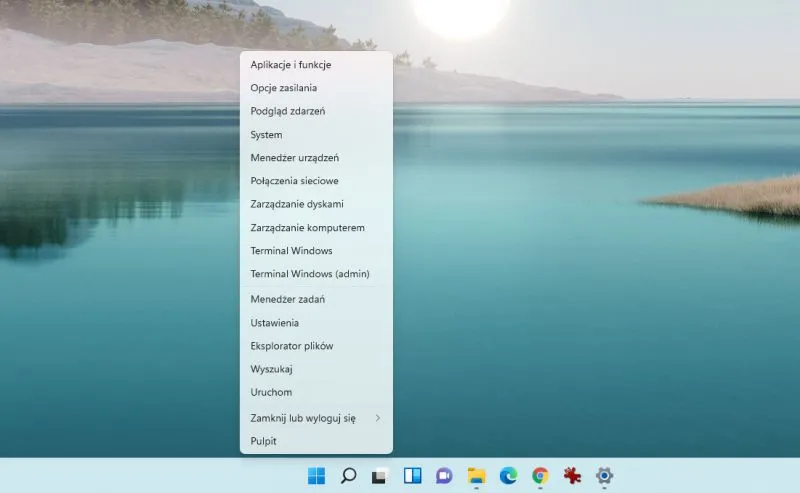Click the Search magnifier taskbar icon

348,476
